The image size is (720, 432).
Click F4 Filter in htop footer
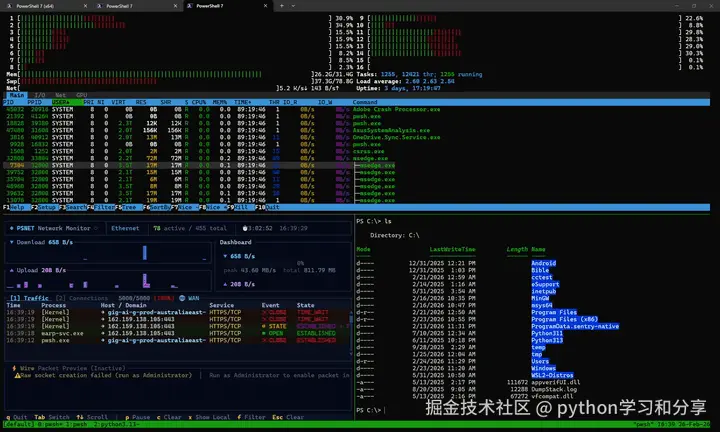(101, 207)
